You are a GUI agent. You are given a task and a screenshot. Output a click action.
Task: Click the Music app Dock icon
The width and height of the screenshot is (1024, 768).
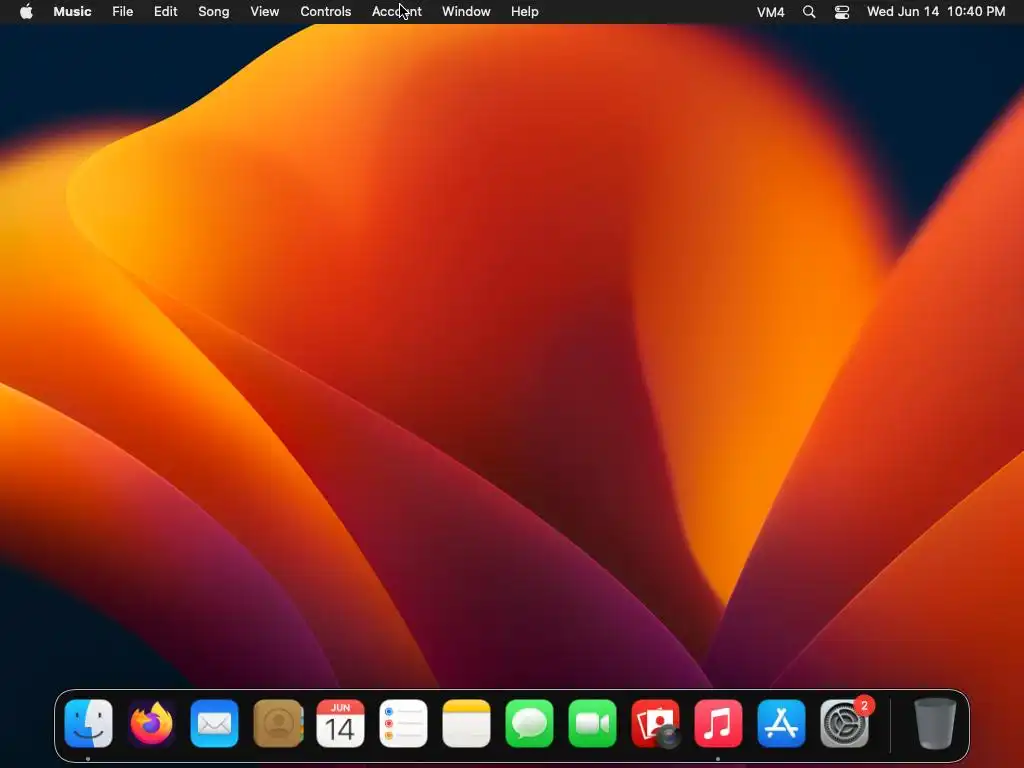(x=718, y=724)
